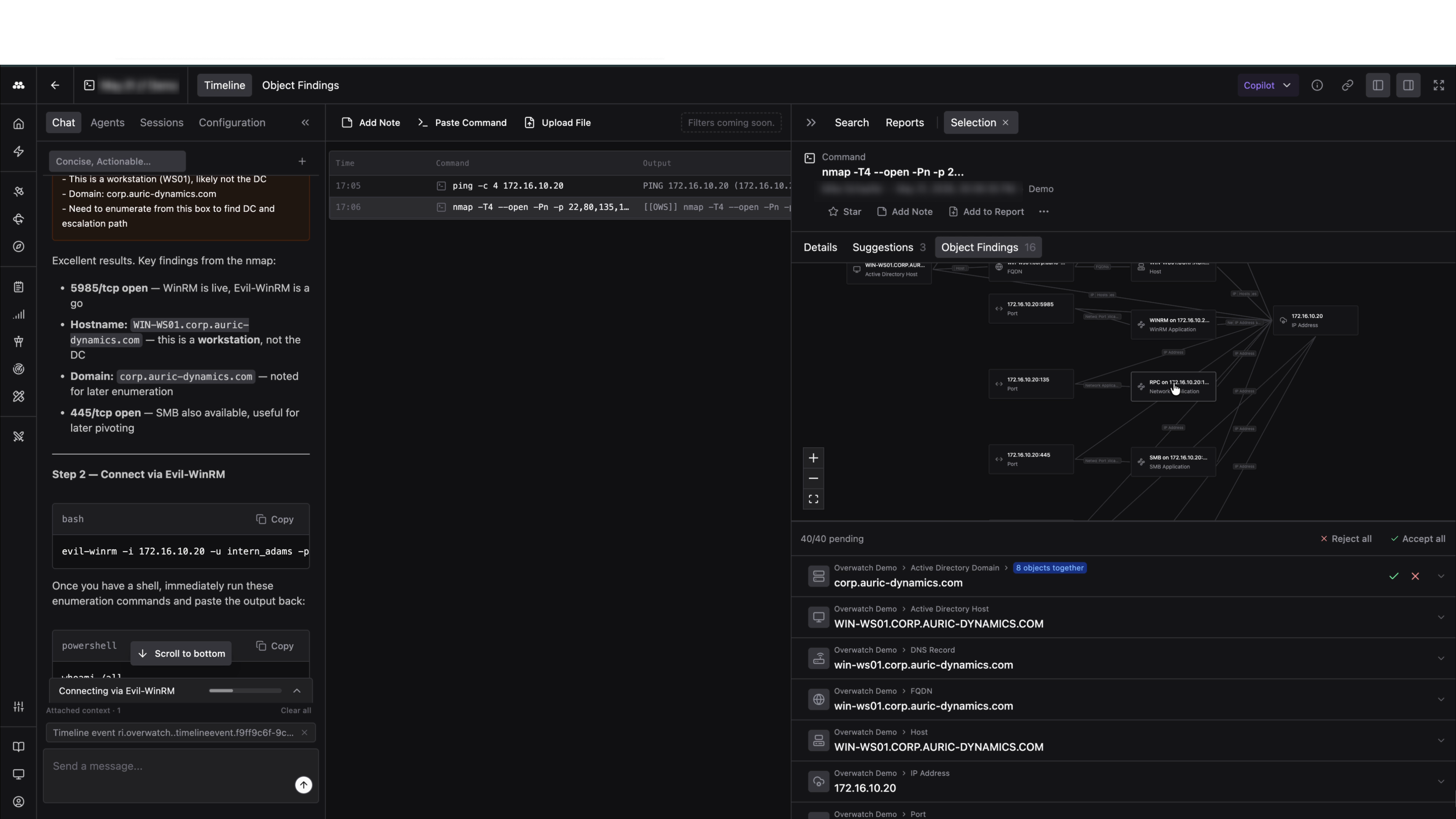This screenshot has width=1456, height=819.
Task: Click Reject all findings
Action: click(x=1346, y=539)
